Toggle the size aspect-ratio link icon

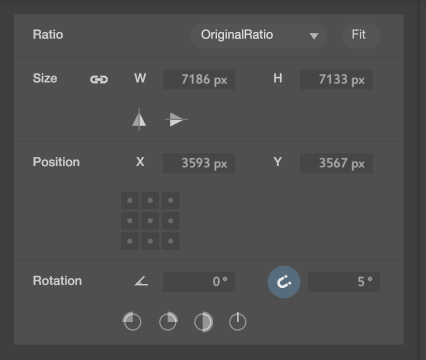click(99, 79)
